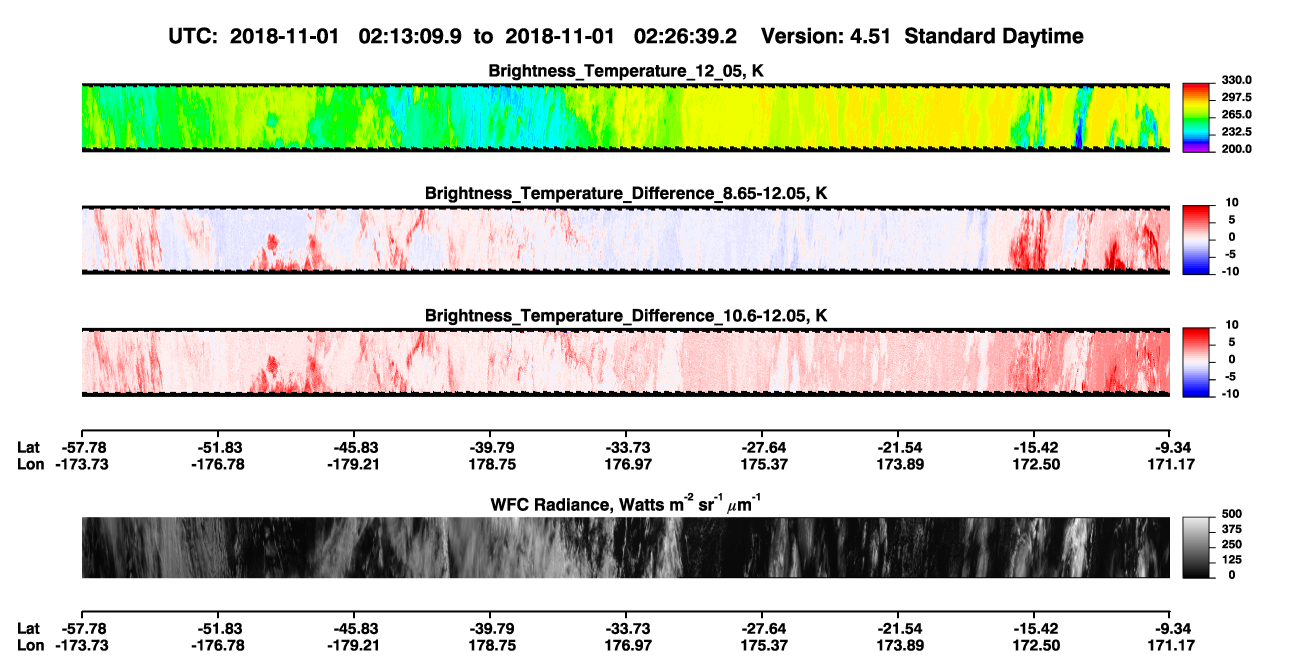Click latitude '-57.78' on the upper axis

(x=82, y=447)
